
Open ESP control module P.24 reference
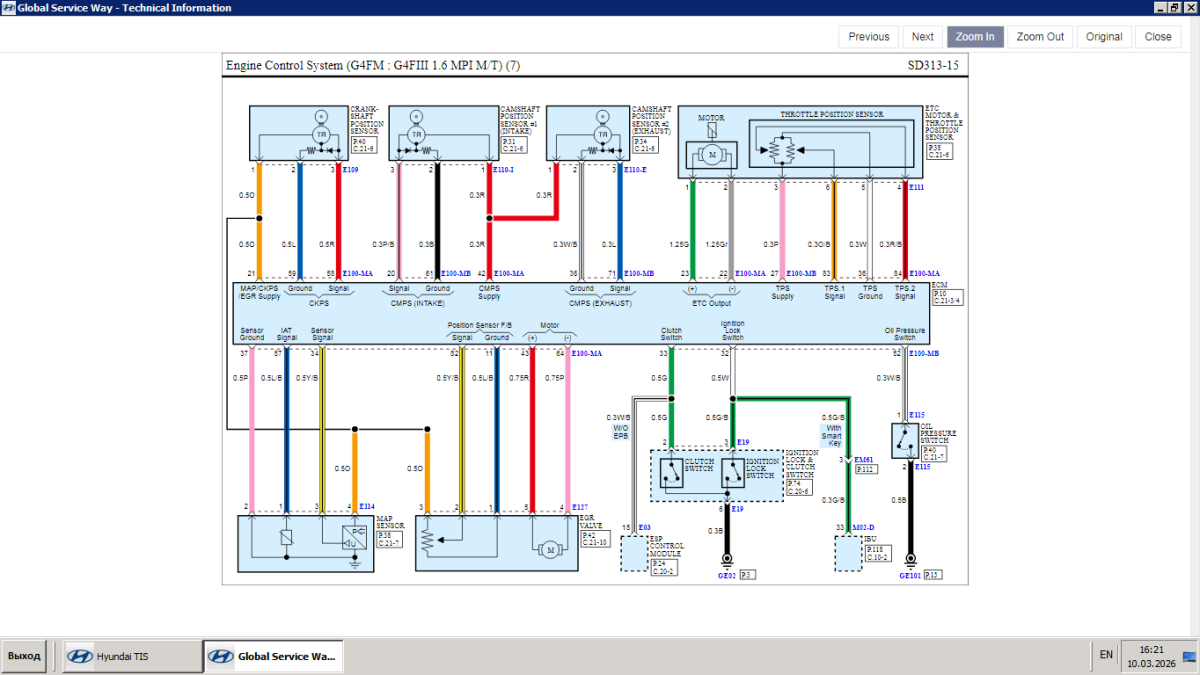tap(664, 568)
